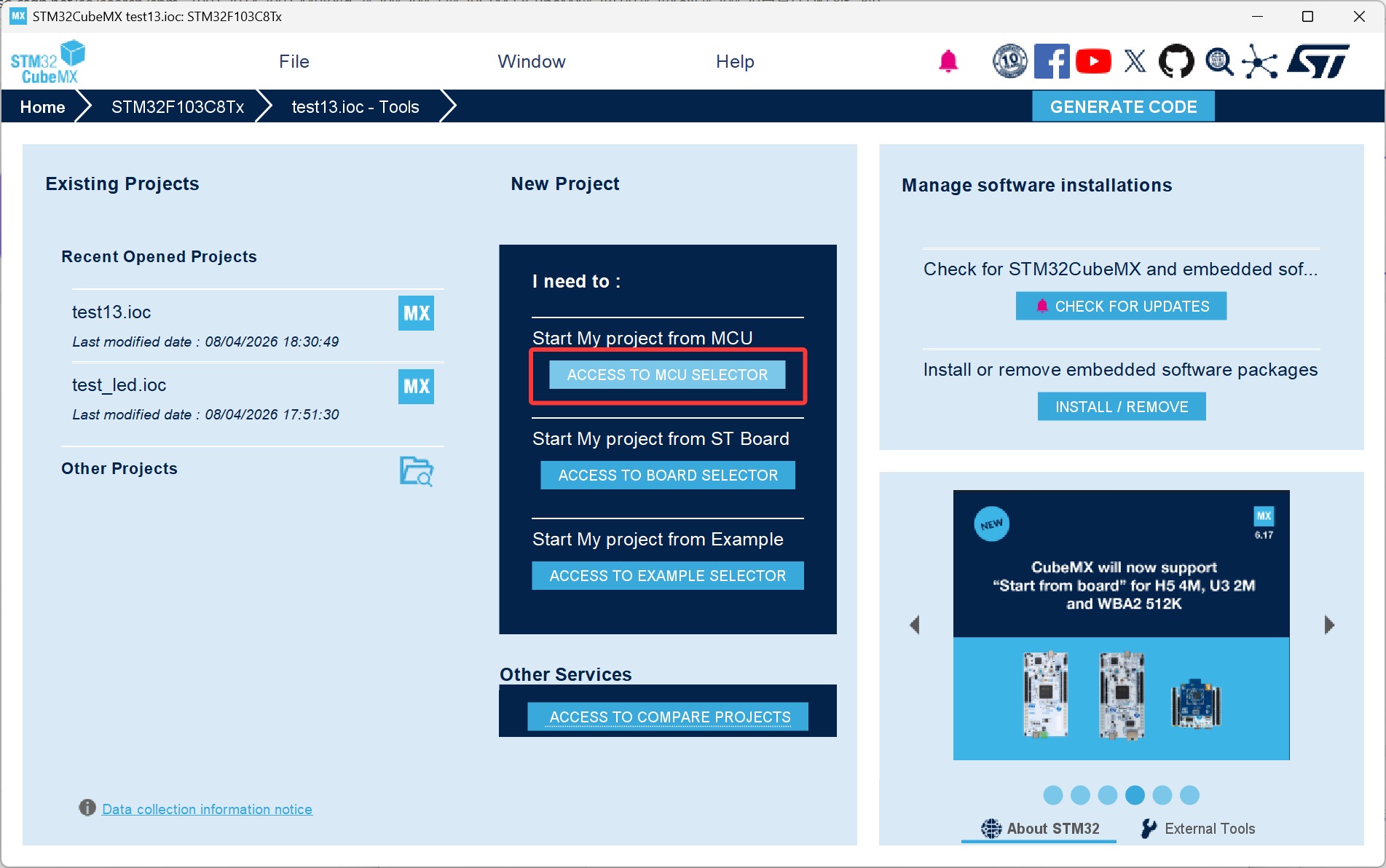This screenshot has height=868, width=1386.
Task: Click ACCESS TO BOARD SELECTOR
Action: 668,476
